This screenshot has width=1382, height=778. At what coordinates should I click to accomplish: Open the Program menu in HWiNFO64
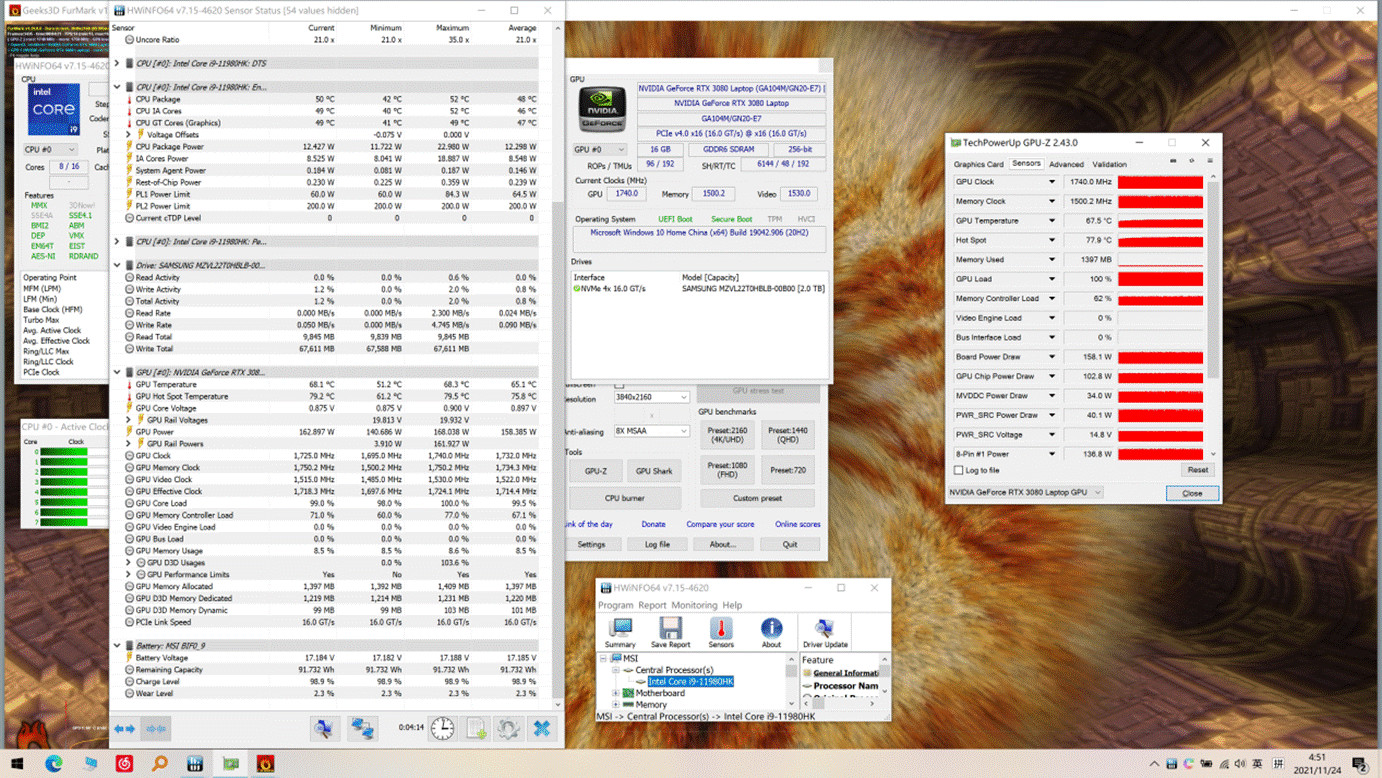[x=615, y=605]
